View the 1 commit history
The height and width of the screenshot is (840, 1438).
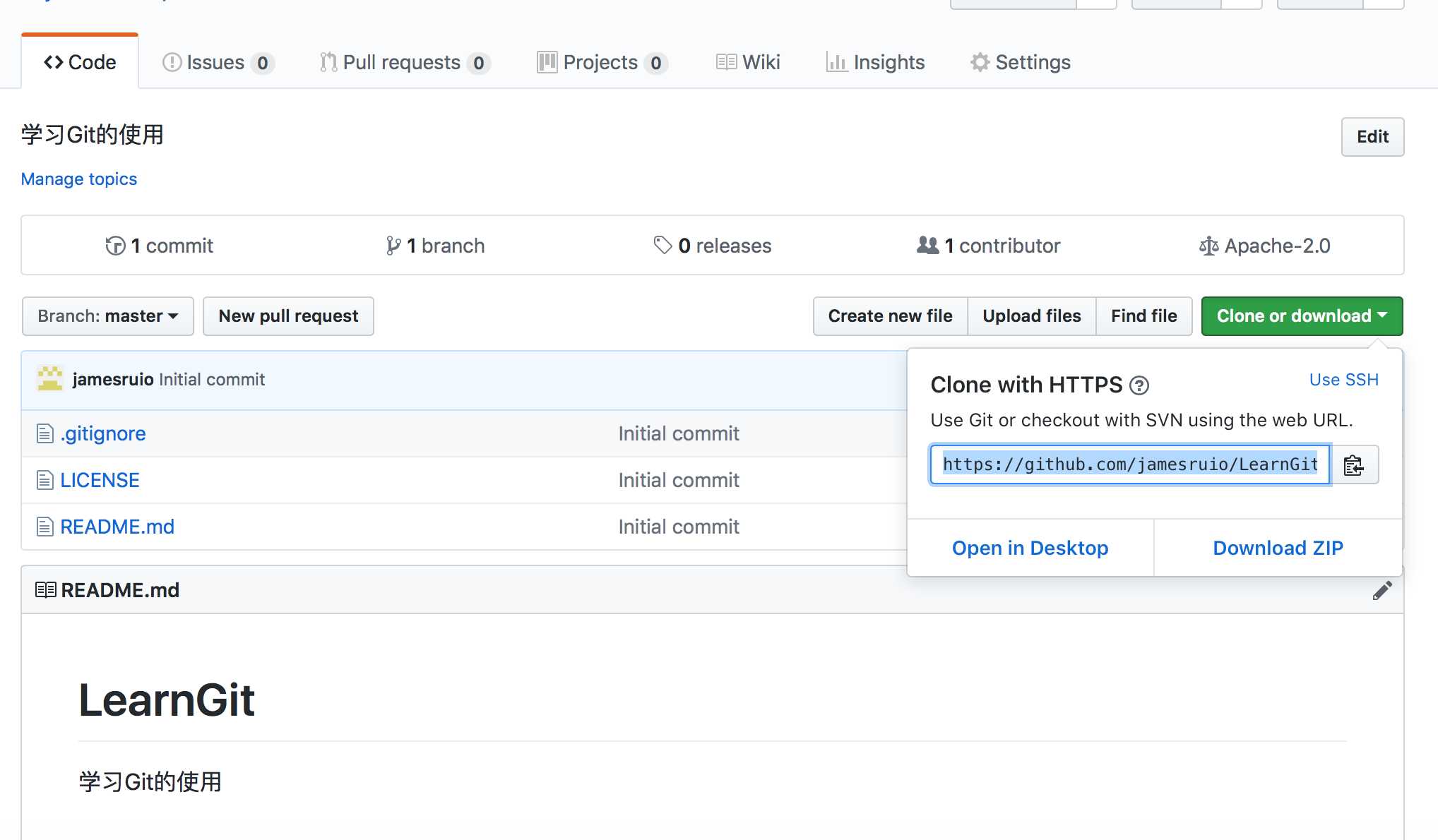point(159,246)
